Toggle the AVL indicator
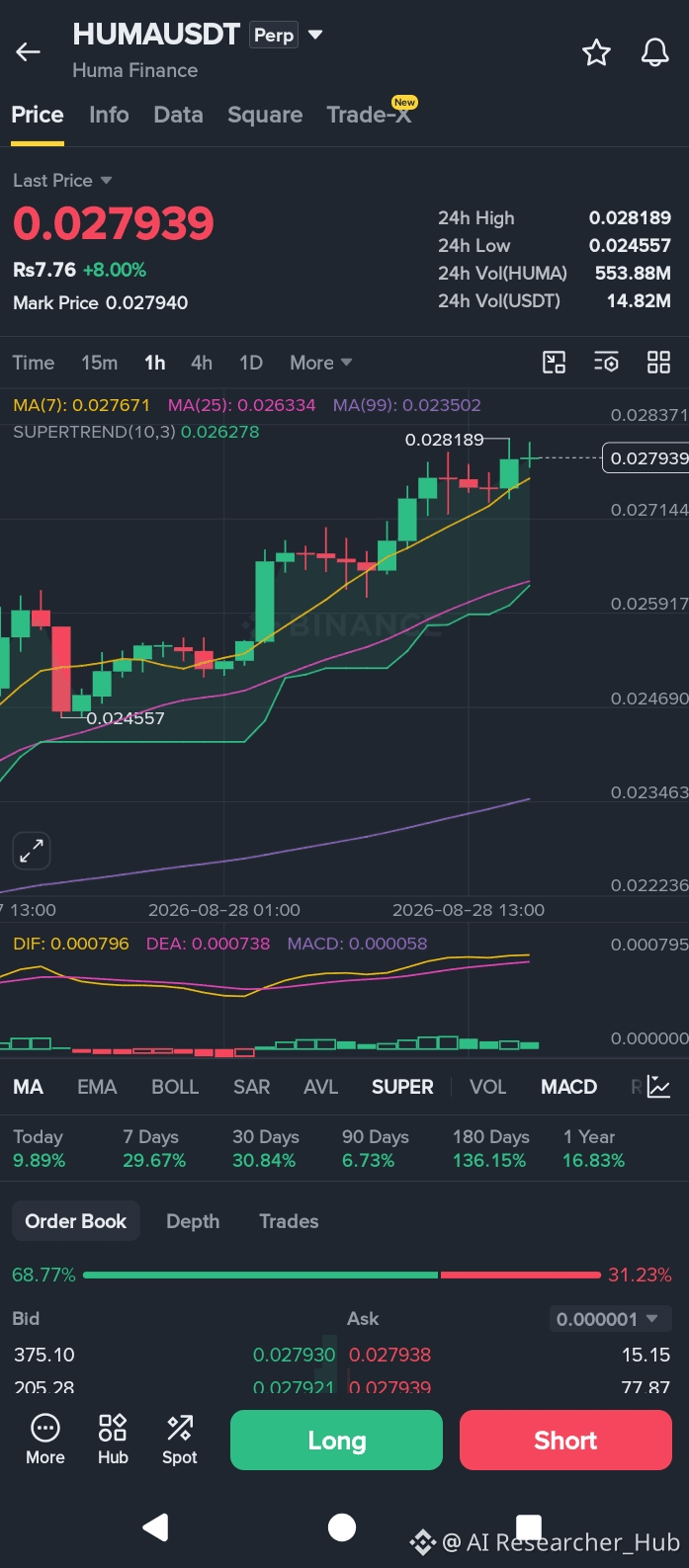Image resolution: width=689 pixels, height=1568 pixels. (320, 1087)
